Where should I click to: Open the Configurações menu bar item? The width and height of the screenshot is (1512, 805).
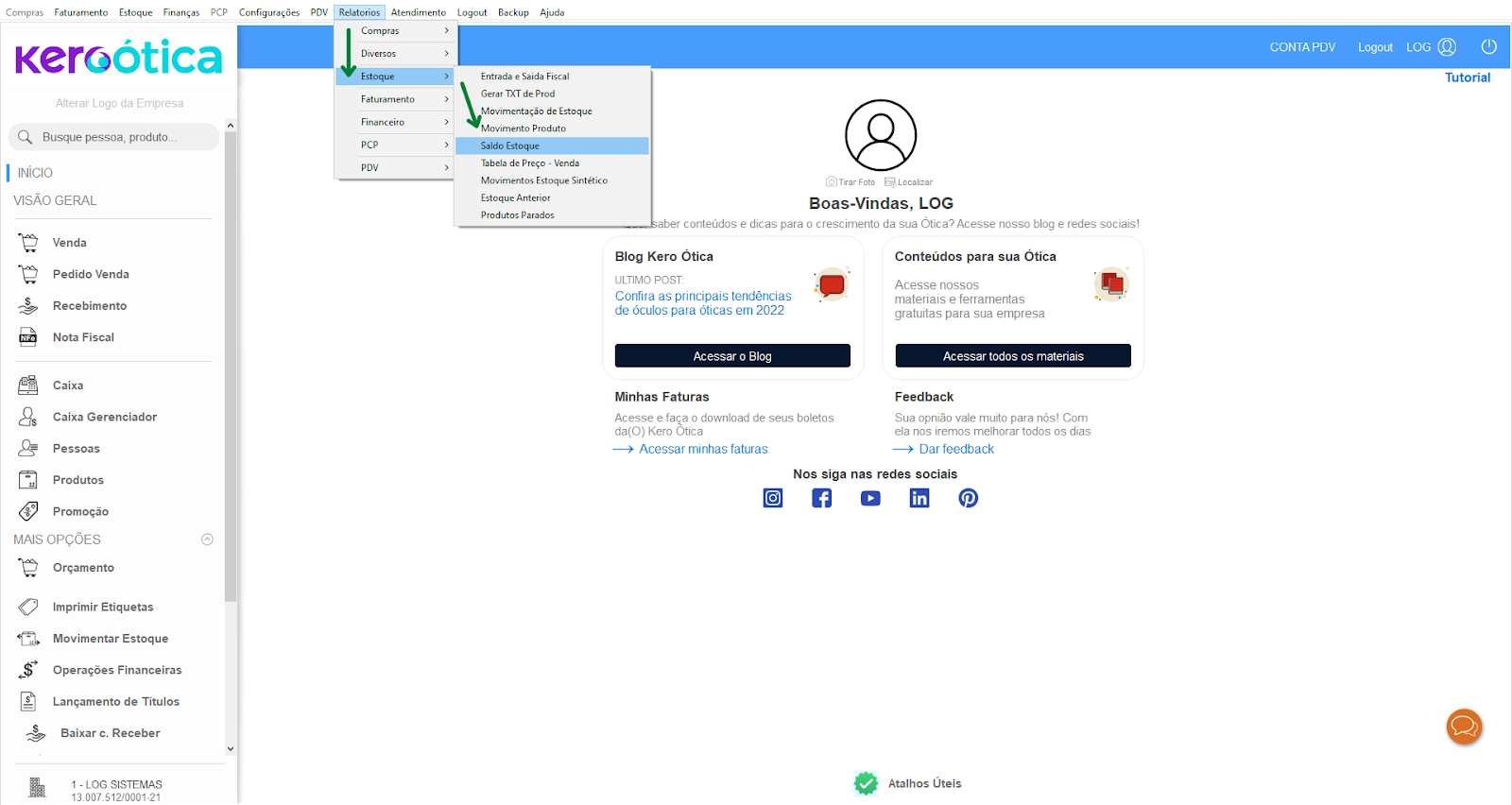tap(269, 12)
